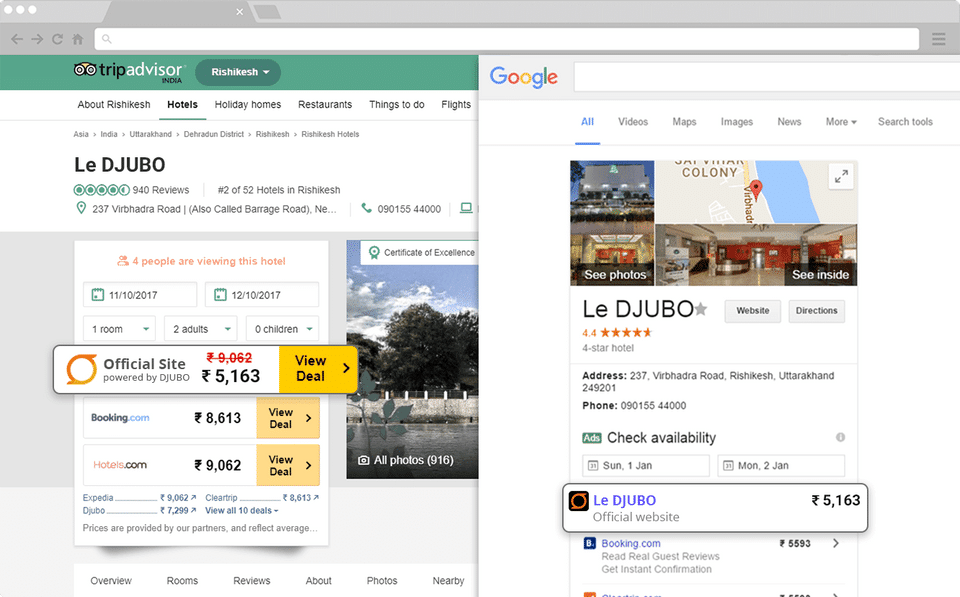Open the Cleartrip ₹ 8,613 deal link
Screen dimensions: 960x597
[x=262, y=498]
